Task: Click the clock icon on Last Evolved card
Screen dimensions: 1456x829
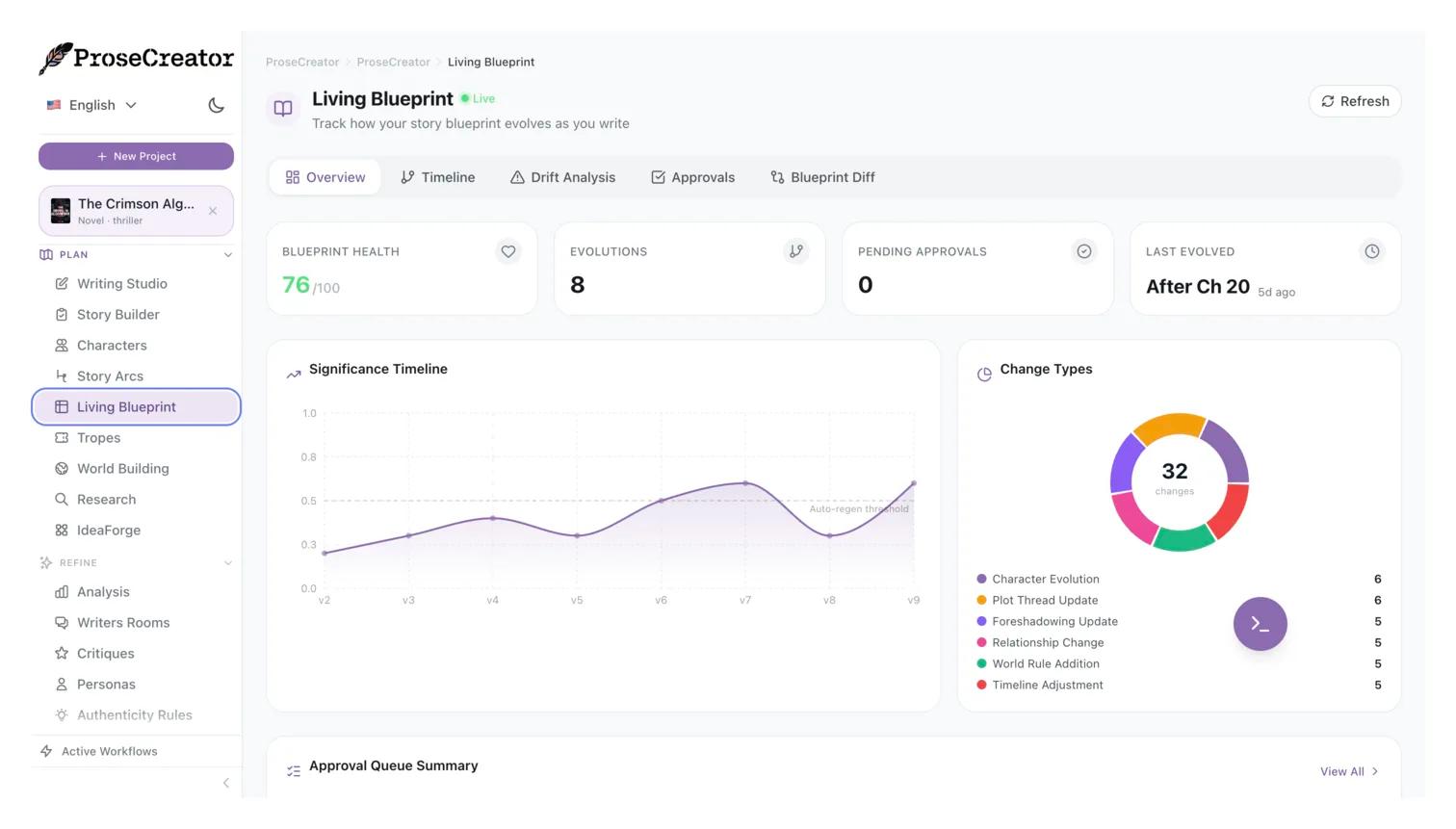Action: coord(1372,251)
